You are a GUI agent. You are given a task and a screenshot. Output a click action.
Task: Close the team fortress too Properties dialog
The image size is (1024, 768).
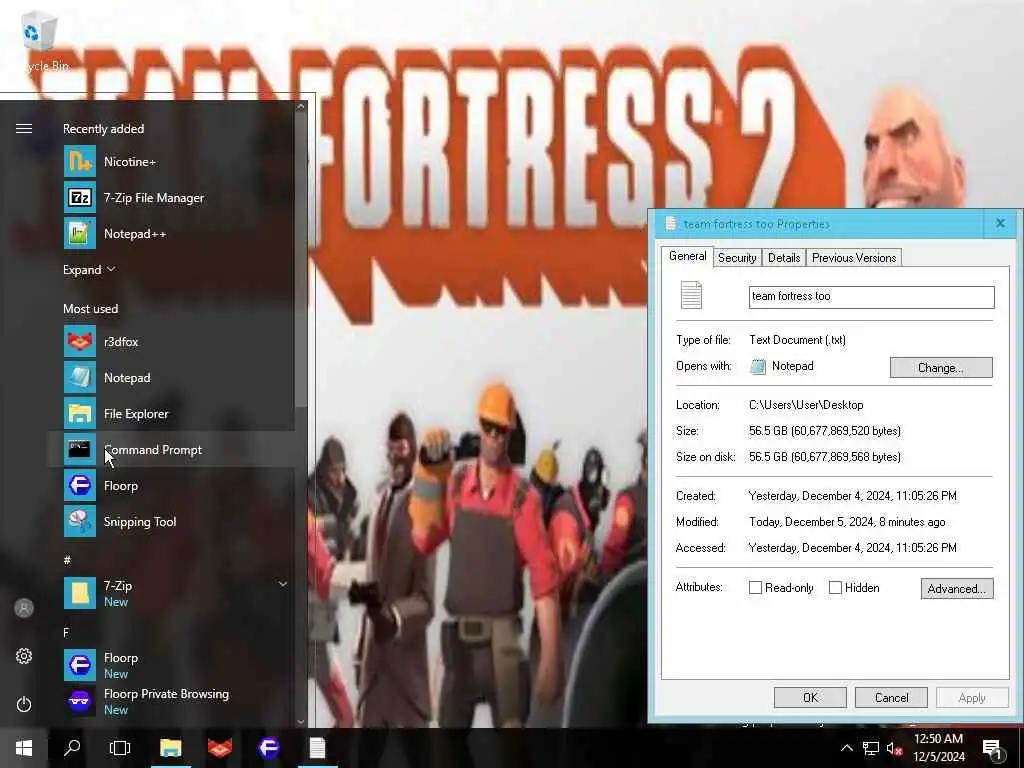(1000, 223)
